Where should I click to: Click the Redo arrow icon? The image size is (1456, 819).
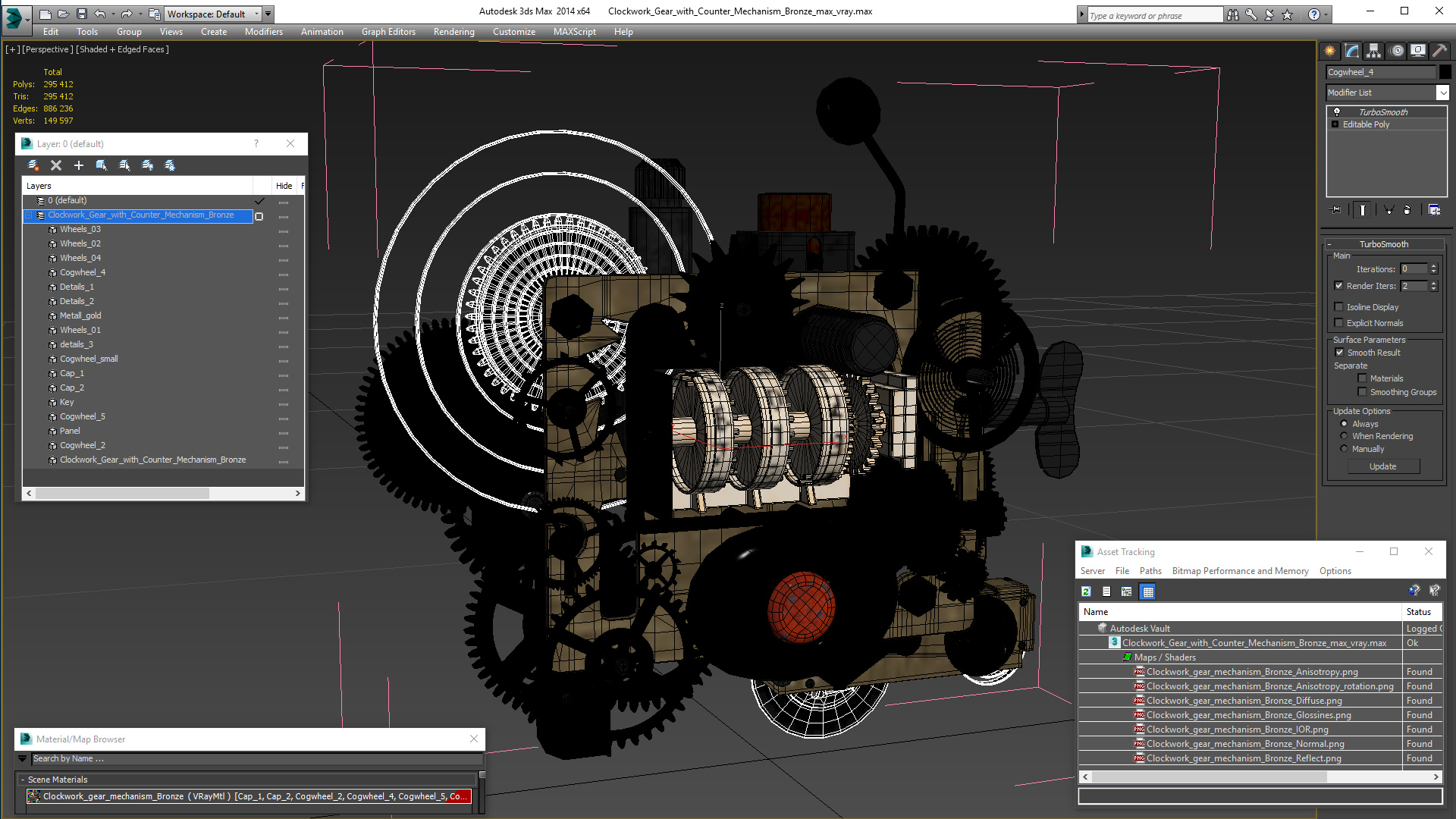[127, 14]
